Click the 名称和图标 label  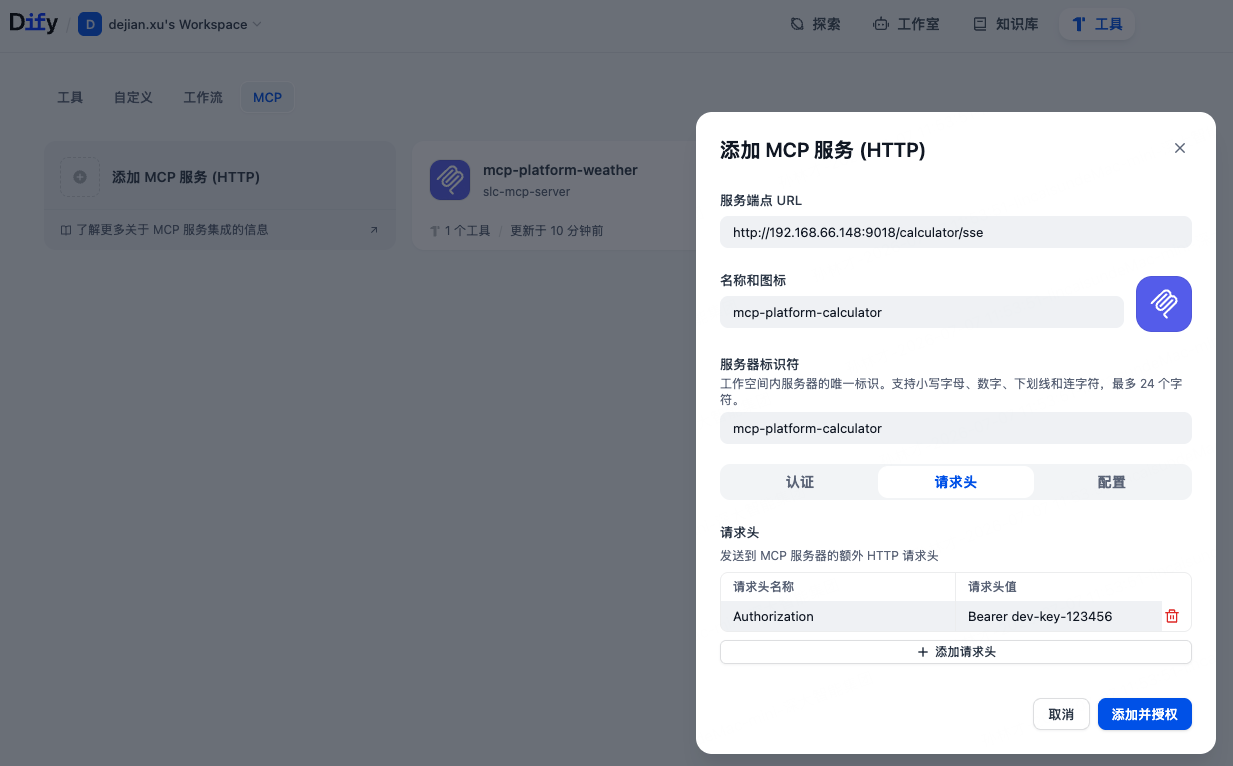(x=753, y=280)
